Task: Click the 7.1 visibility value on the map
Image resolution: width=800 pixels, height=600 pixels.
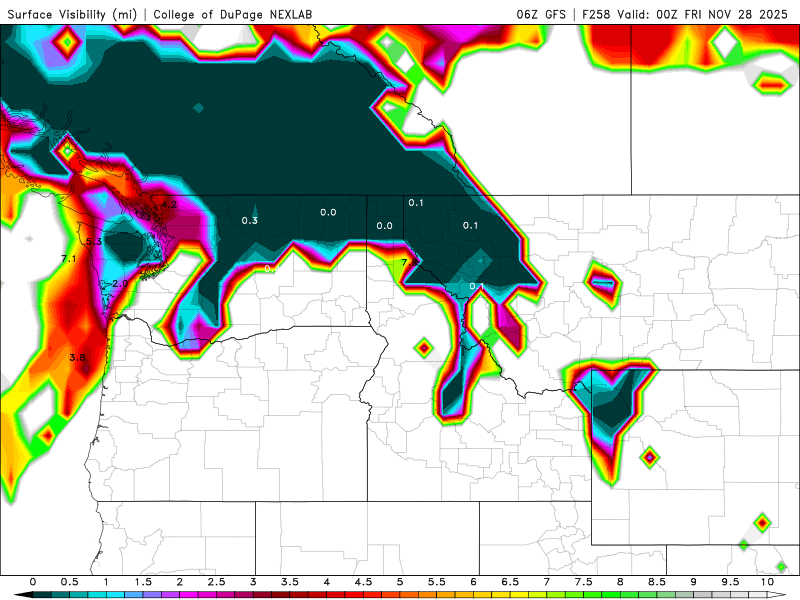Action: [69, 259]
